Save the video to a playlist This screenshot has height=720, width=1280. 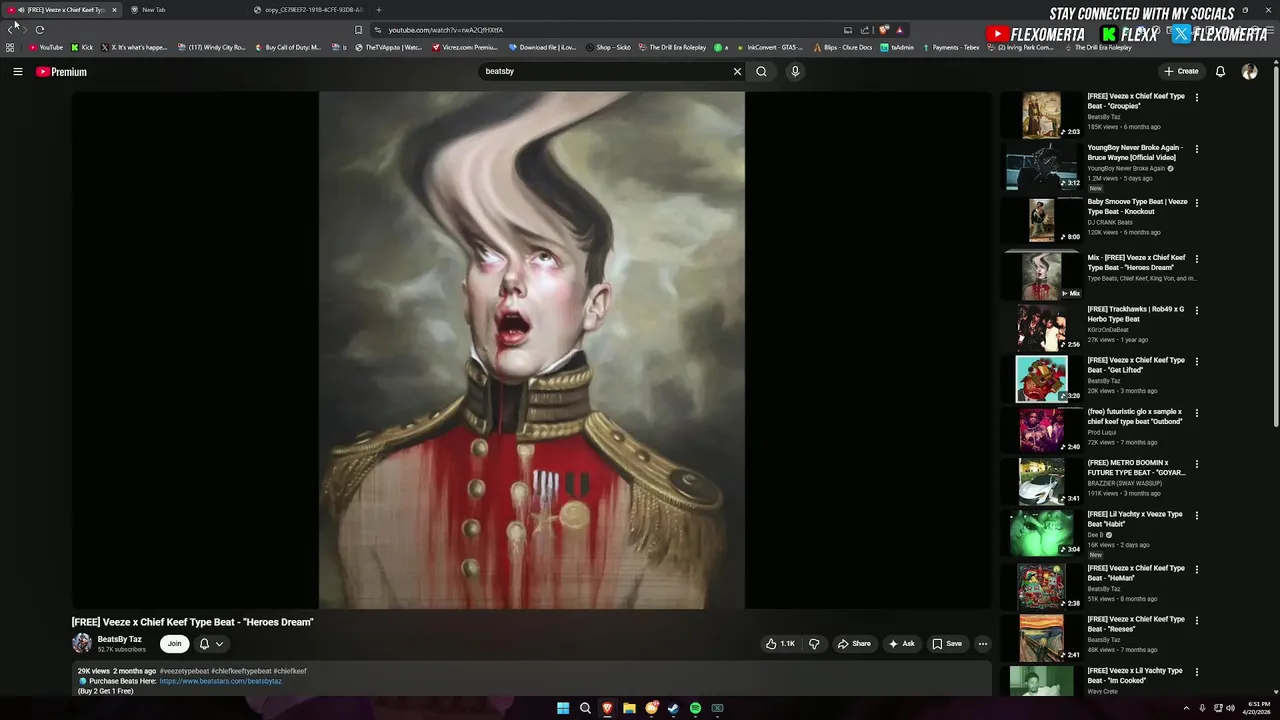point(947,644)
